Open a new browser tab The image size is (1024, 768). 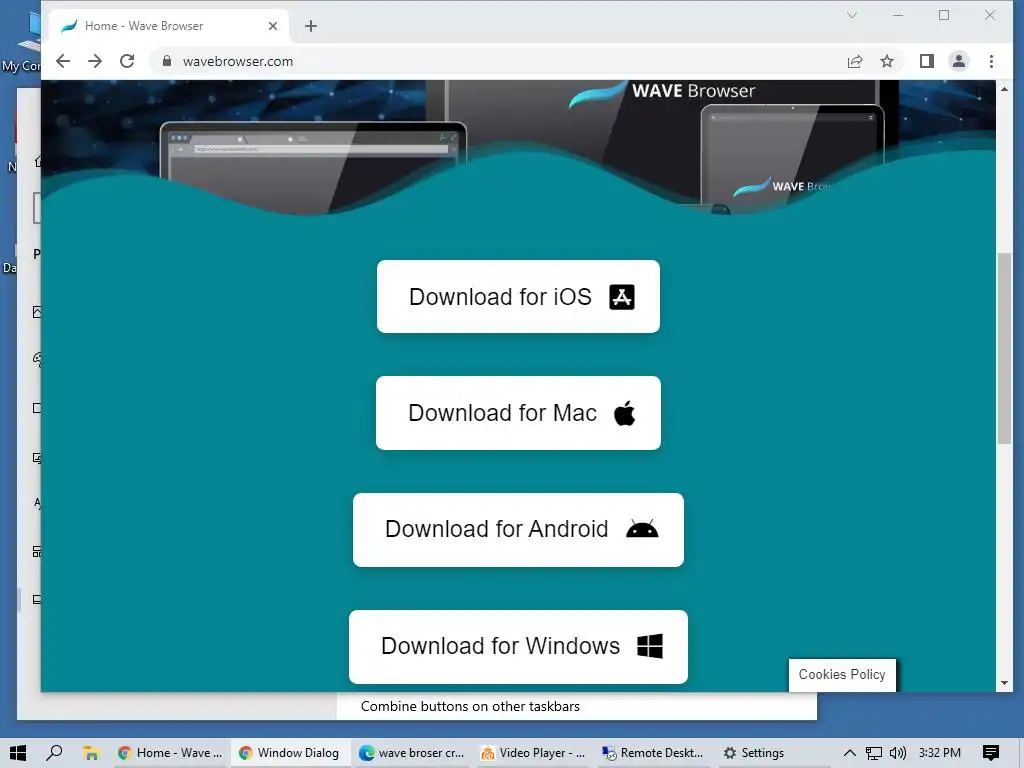(311, 26)
